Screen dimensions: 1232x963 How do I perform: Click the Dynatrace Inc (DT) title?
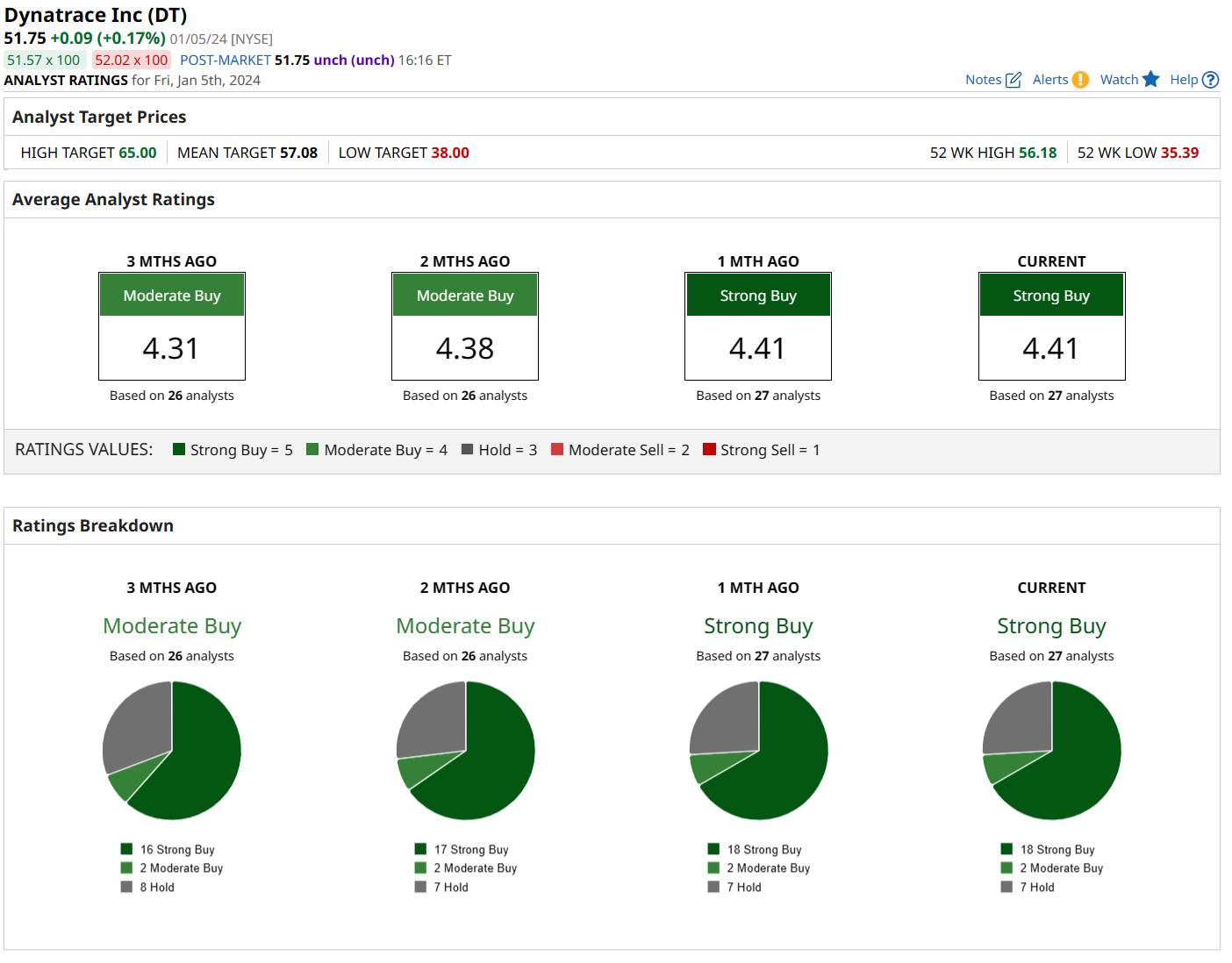96,15
